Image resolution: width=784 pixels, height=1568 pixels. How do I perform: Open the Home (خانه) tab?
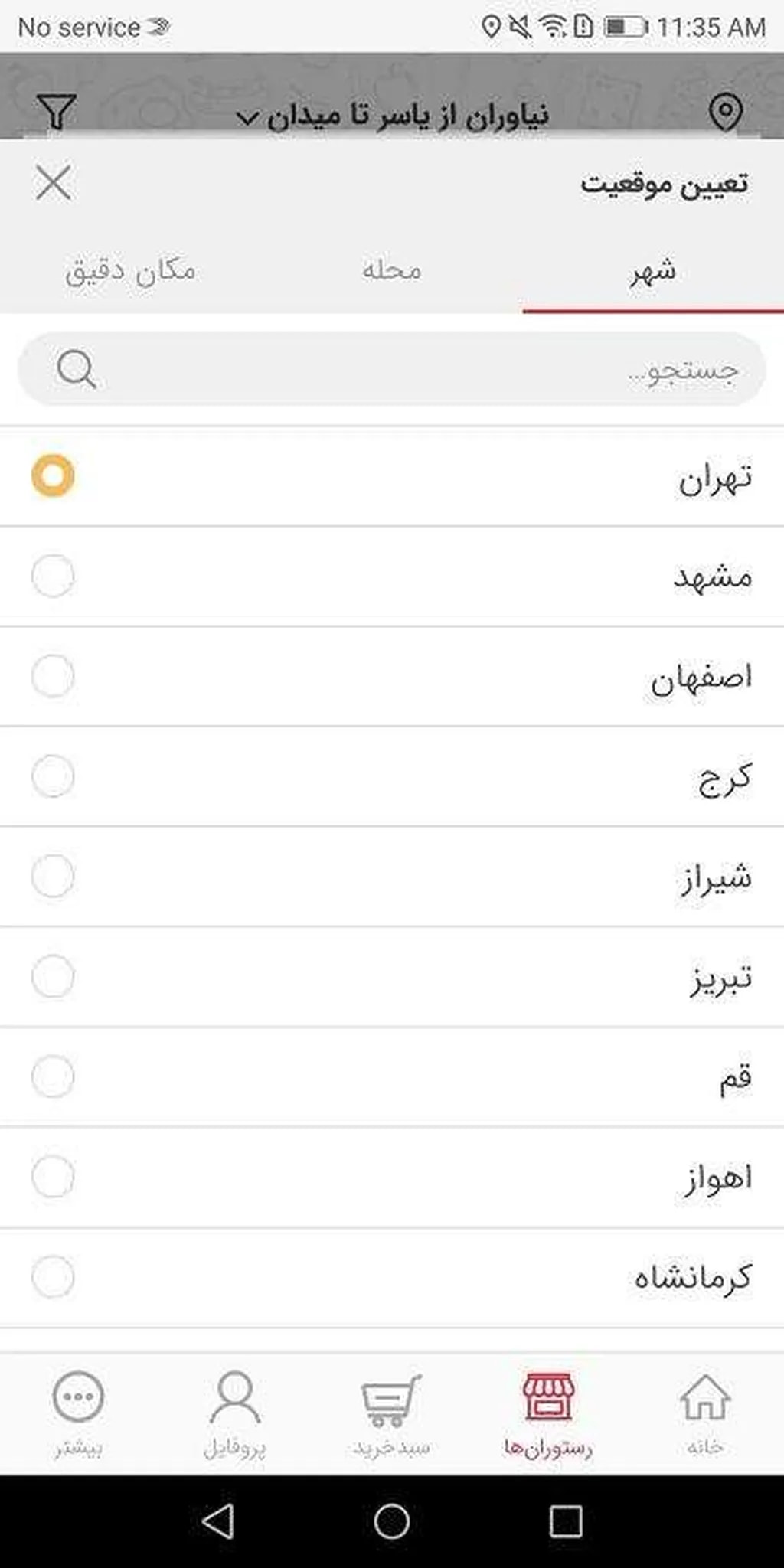[704, 1413]
